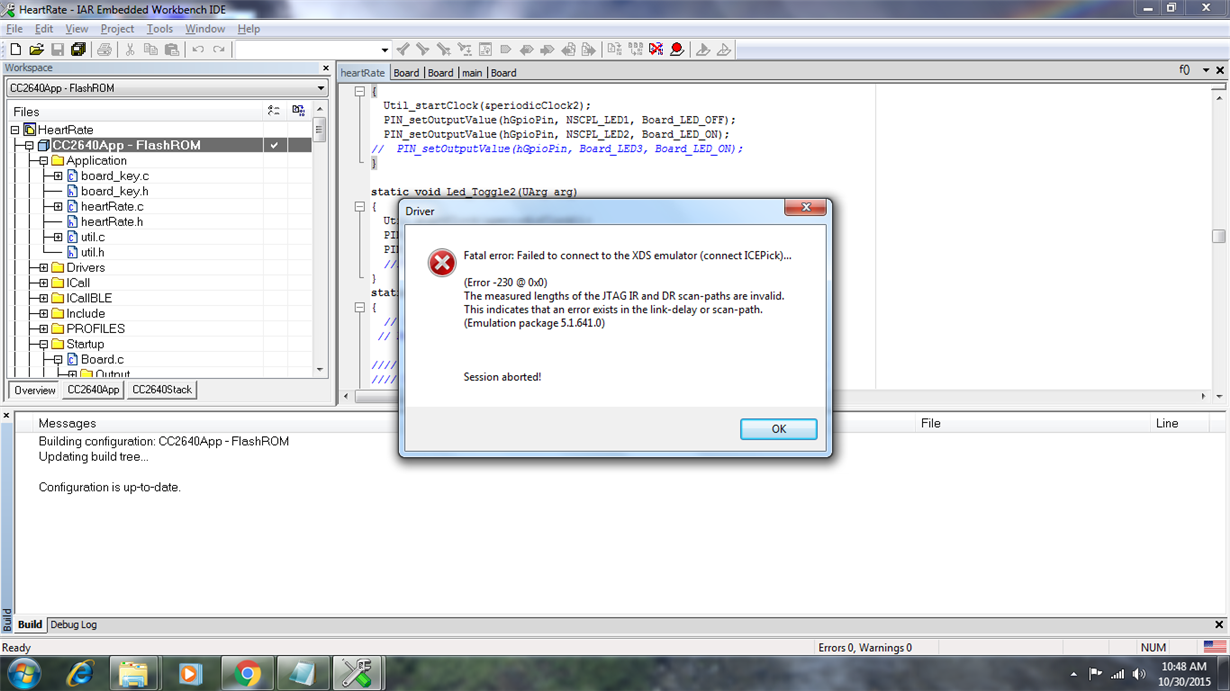This screenshot has width=1230, height=691.
Task: Switch to the Debug Log tab
Action: (74, 624)
